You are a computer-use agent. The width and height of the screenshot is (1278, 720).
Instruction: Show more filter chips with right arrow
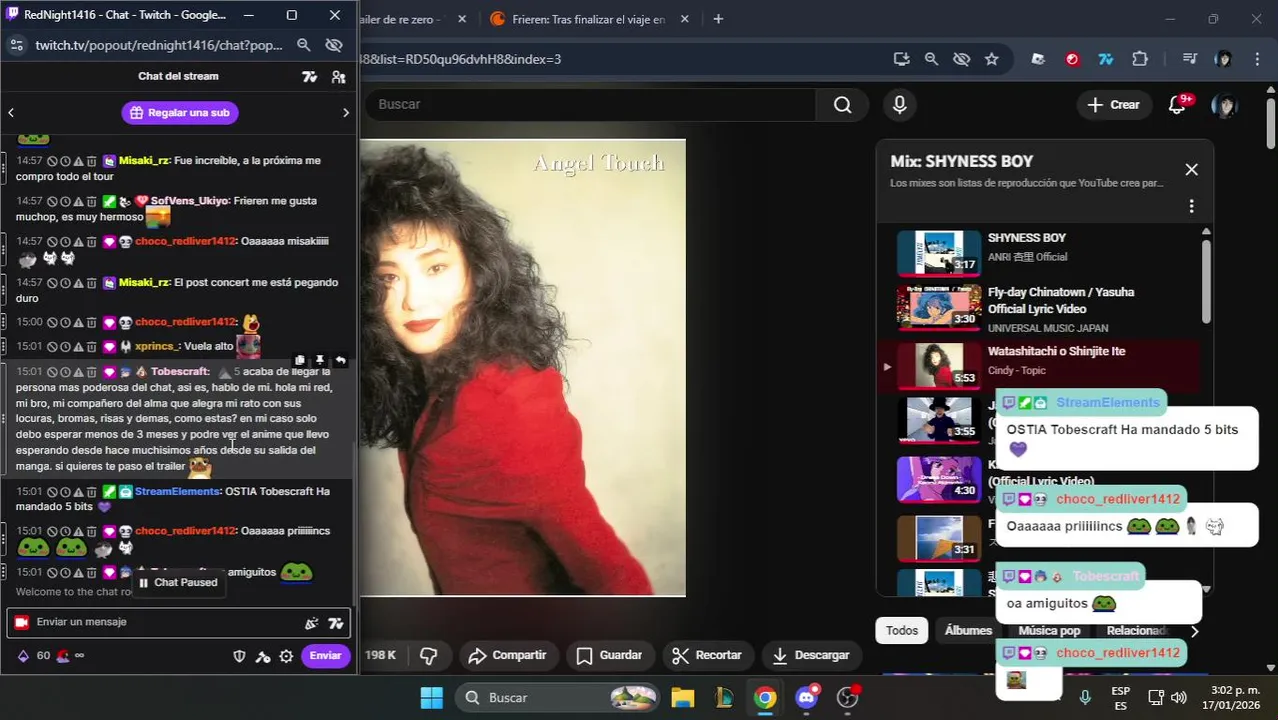[1194, 631]
